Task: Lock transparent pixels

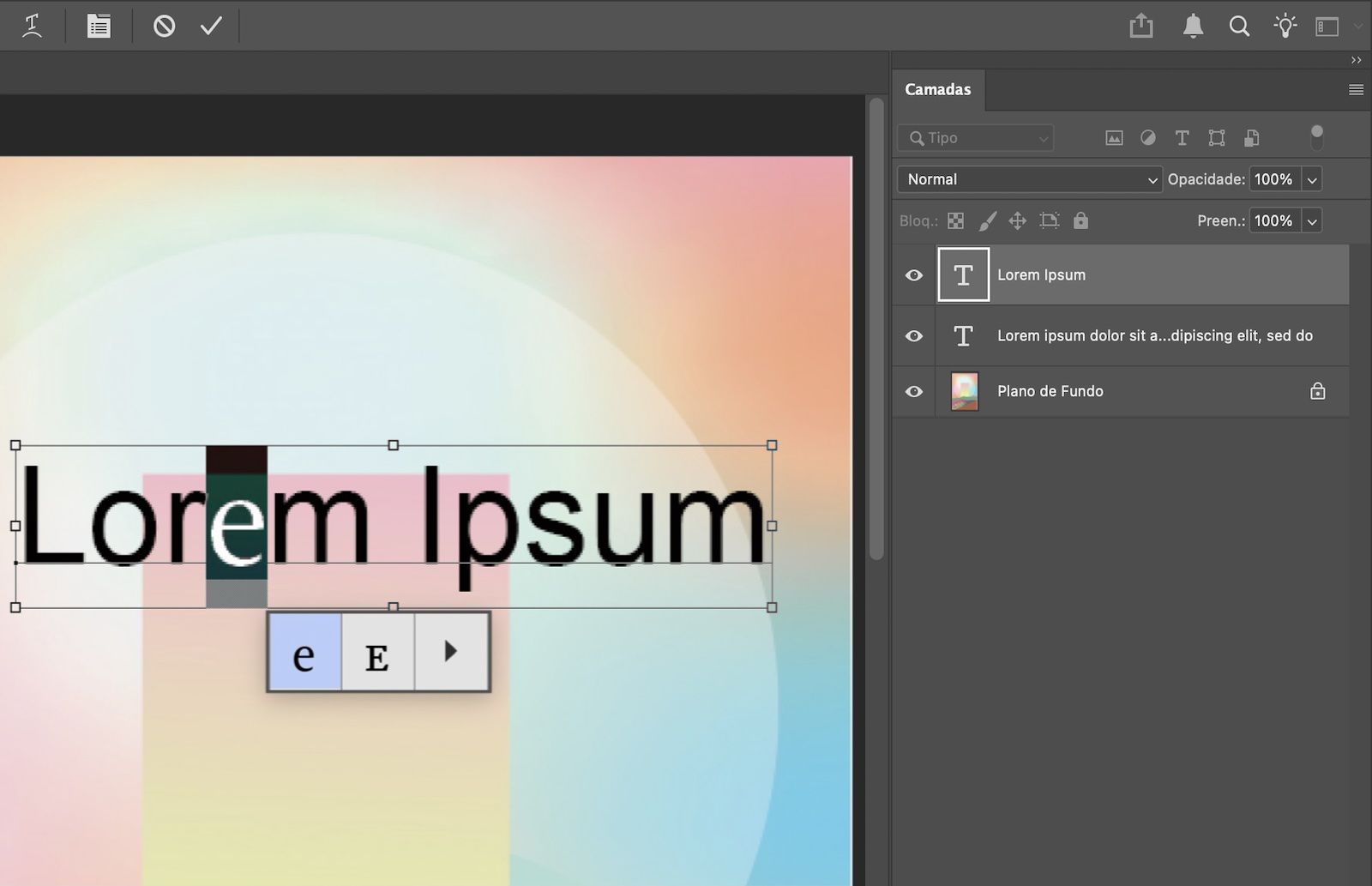Action: click(955, 221)
